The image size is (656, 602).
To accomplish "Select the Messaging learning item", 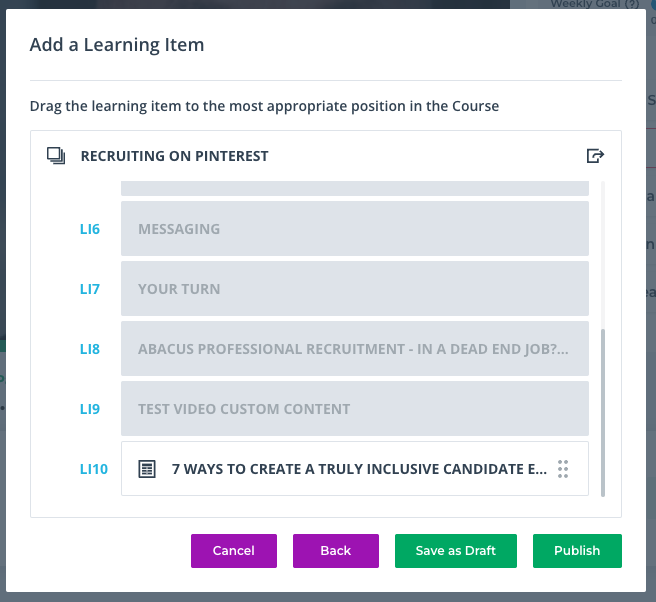I will [355, 228].
